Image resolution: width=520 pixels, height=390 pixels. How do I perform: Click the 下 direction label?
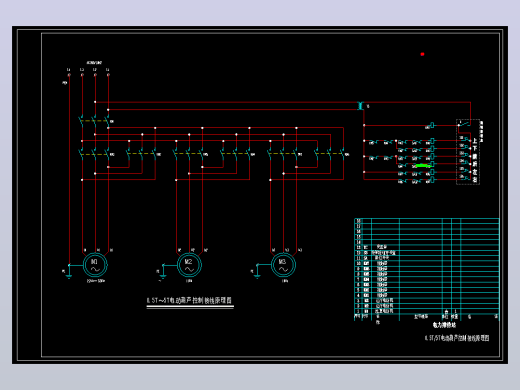pyautogui.click(x=475, y=149)
